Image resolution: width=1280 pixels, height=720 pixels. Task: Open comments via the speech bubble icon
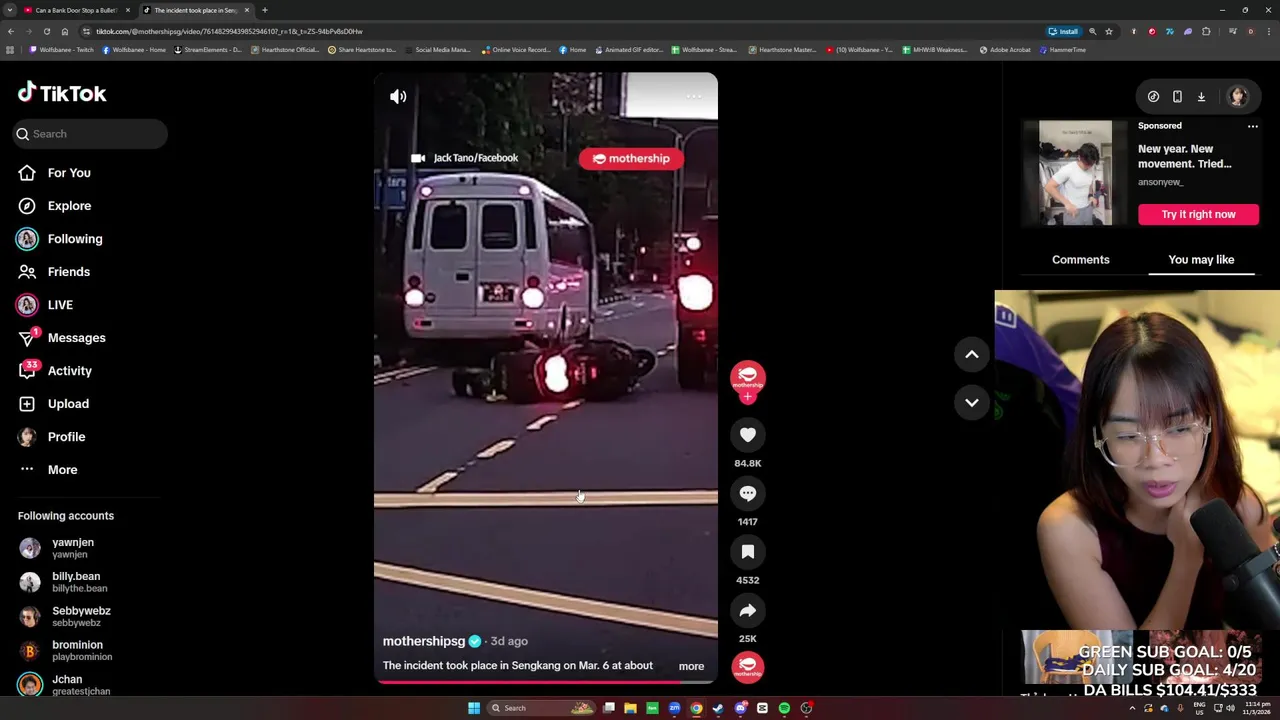(748, 493)
